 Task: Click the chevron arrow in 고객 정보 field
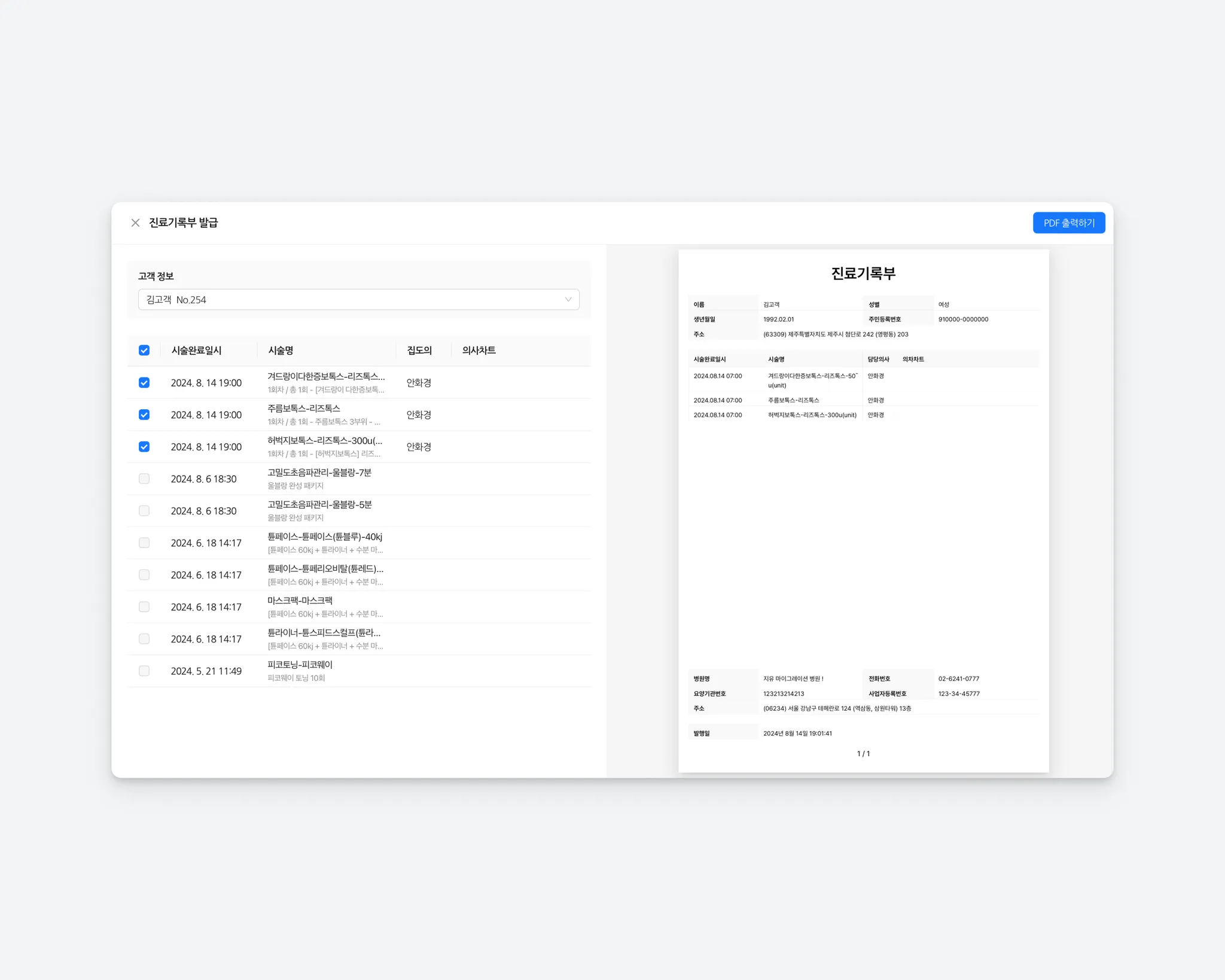point(568,299)
